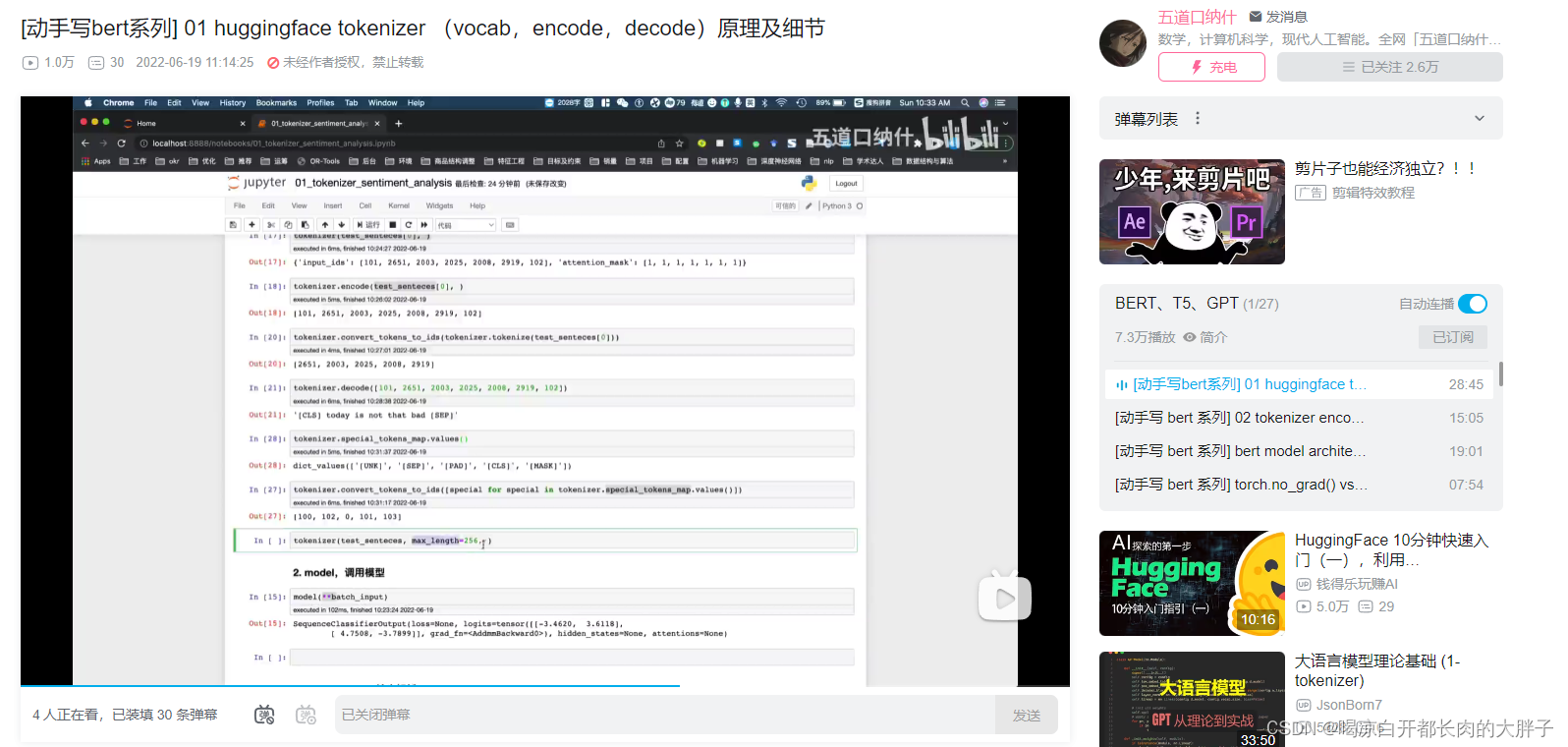Click the 剪辑特效教程 ad source text
Viewport: 1568px width, 747px height.
point(1373,193)
